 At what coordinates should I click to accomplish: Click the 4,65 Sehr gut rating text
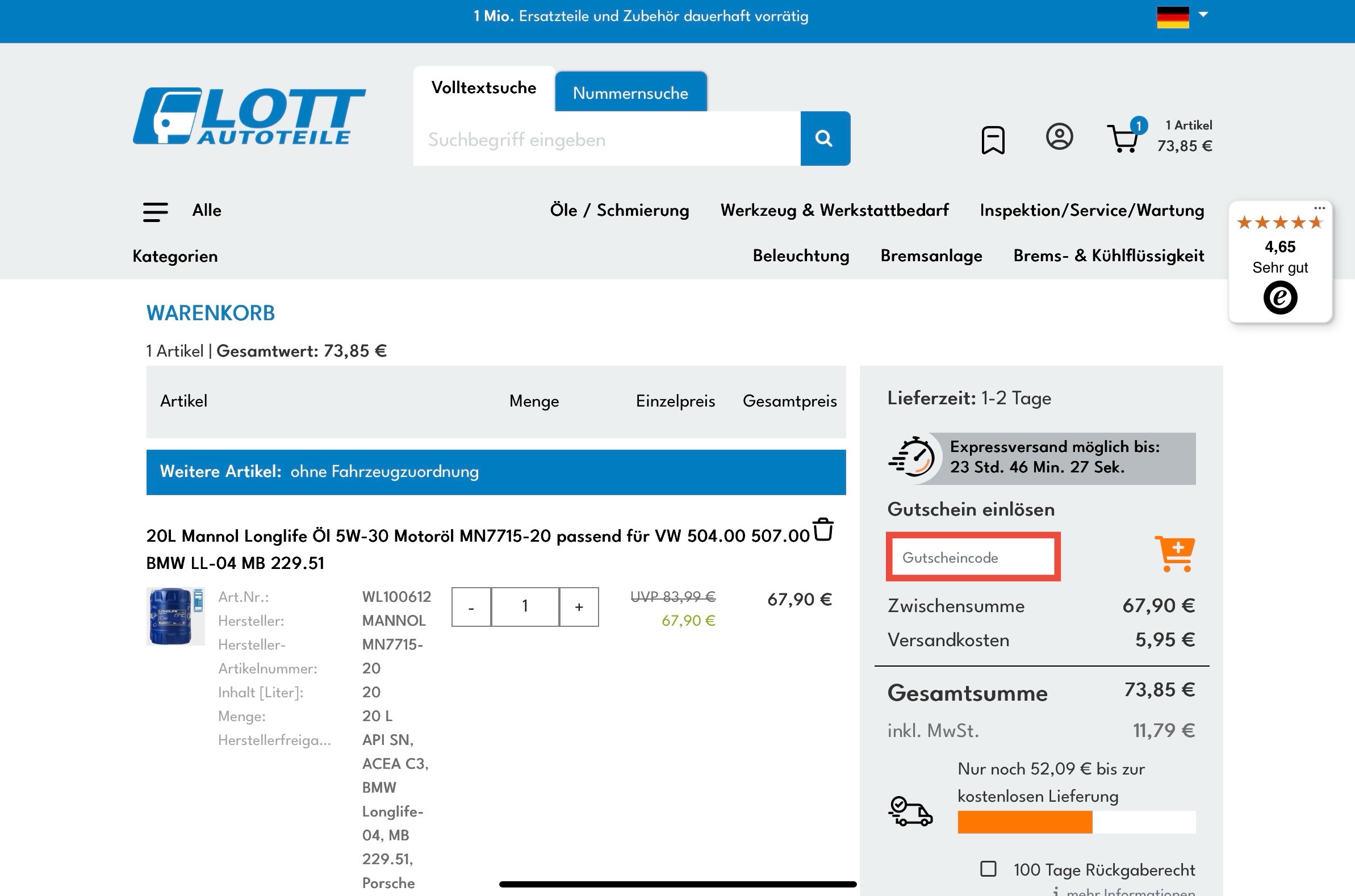[x=1279, y=257]
